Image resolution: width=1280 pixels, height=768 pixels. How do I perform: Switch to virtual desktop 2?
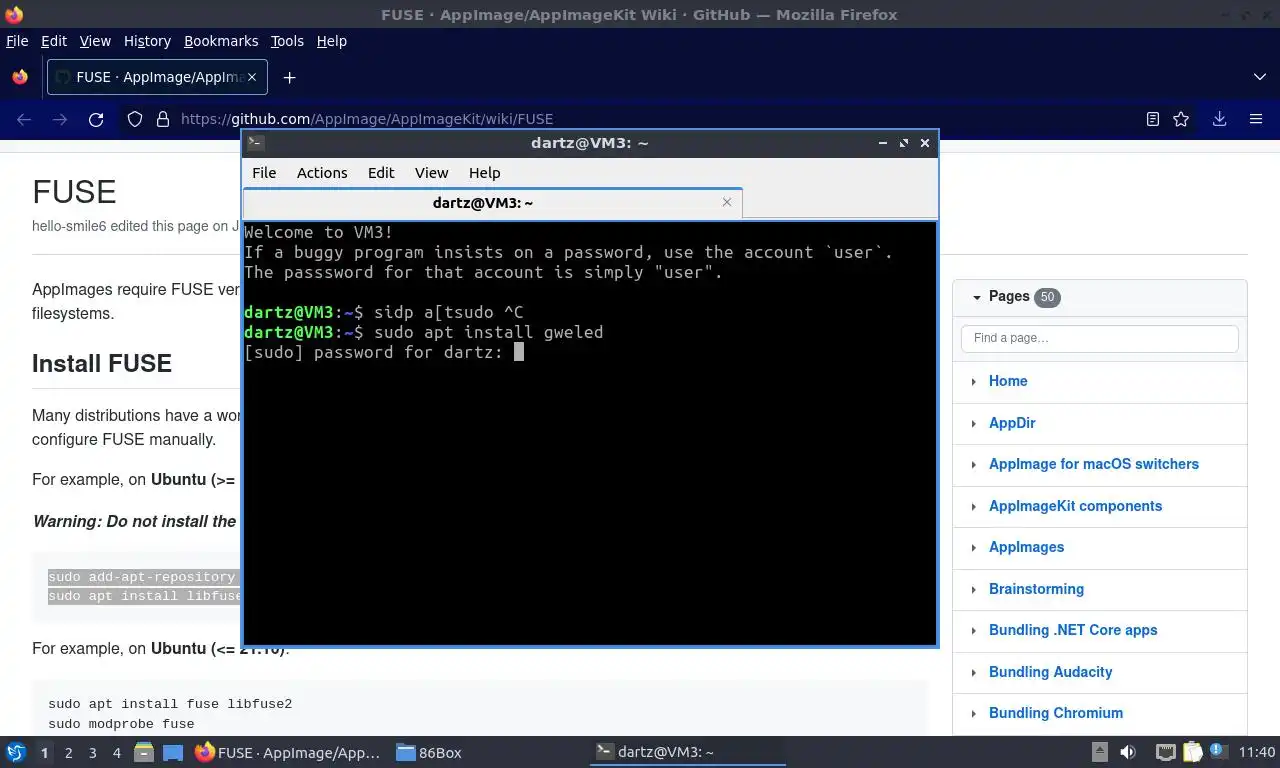[x=68, y=752]
